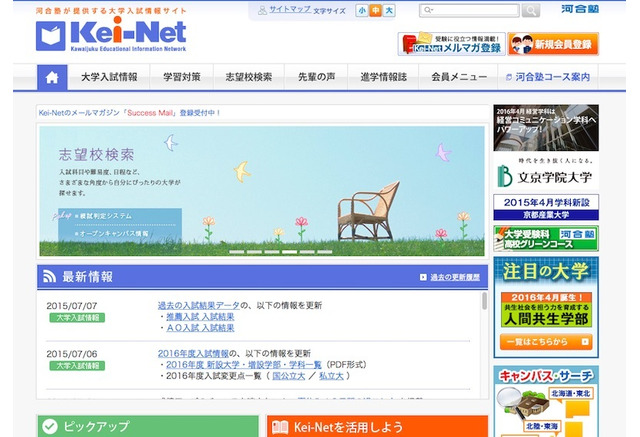
Task: Open the 先輩の声 menu
Action: [x=316, y=77]
